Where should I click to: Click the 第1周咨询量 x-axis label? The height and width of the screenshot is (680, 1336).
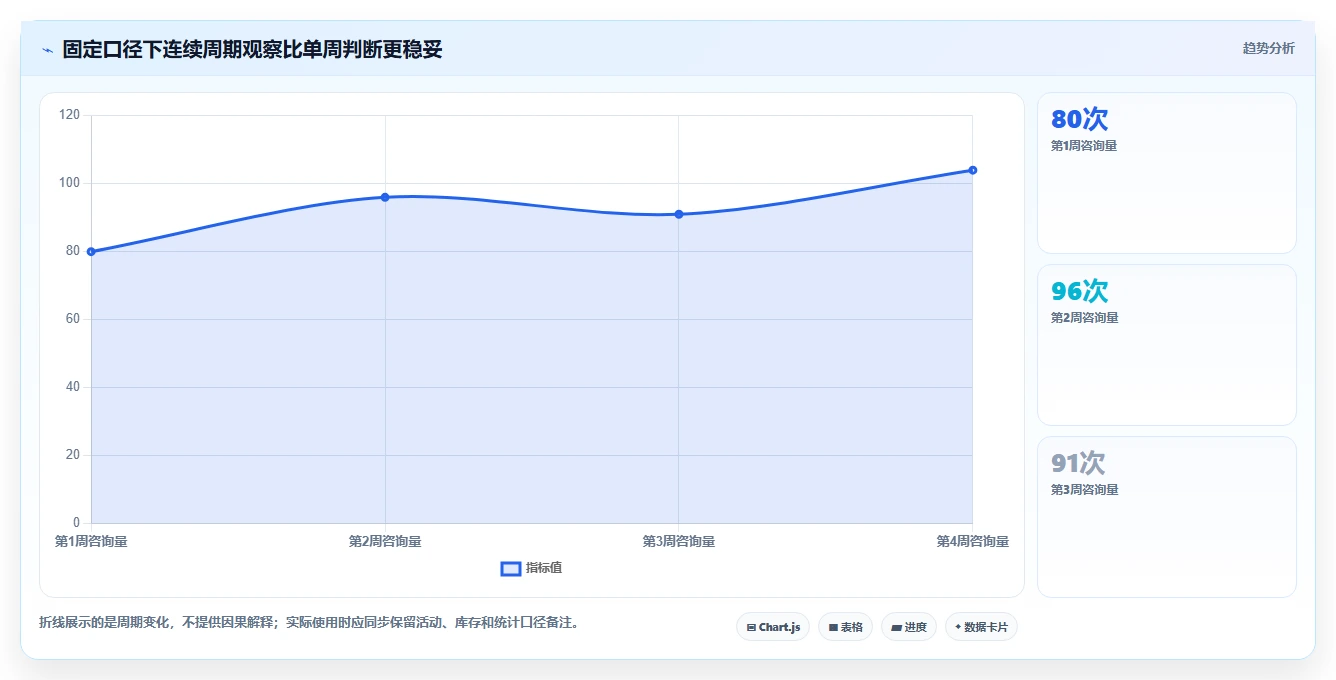(x=91, y=541)
